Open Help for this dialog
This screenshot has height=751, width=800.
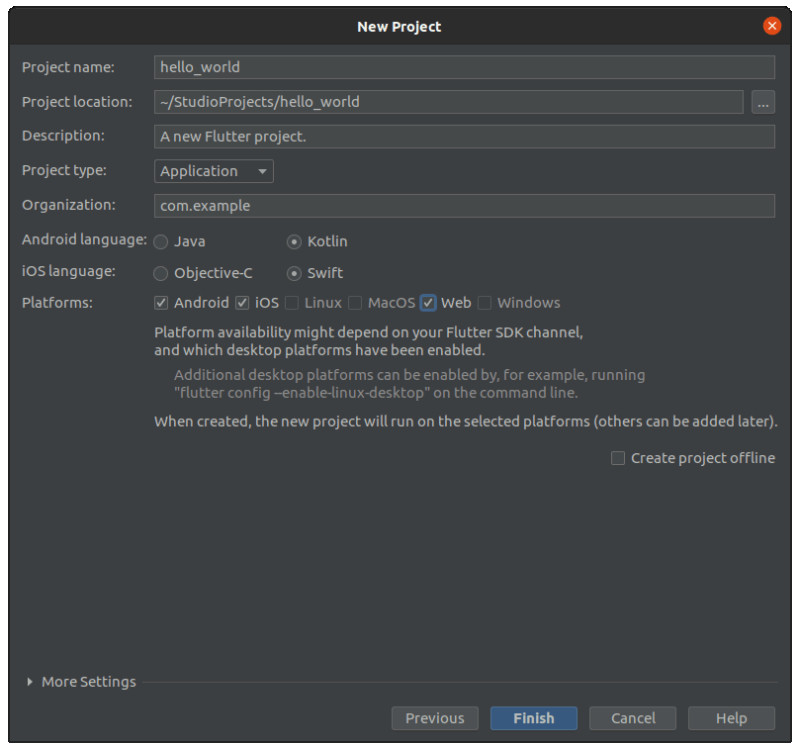tap(731, 718)
